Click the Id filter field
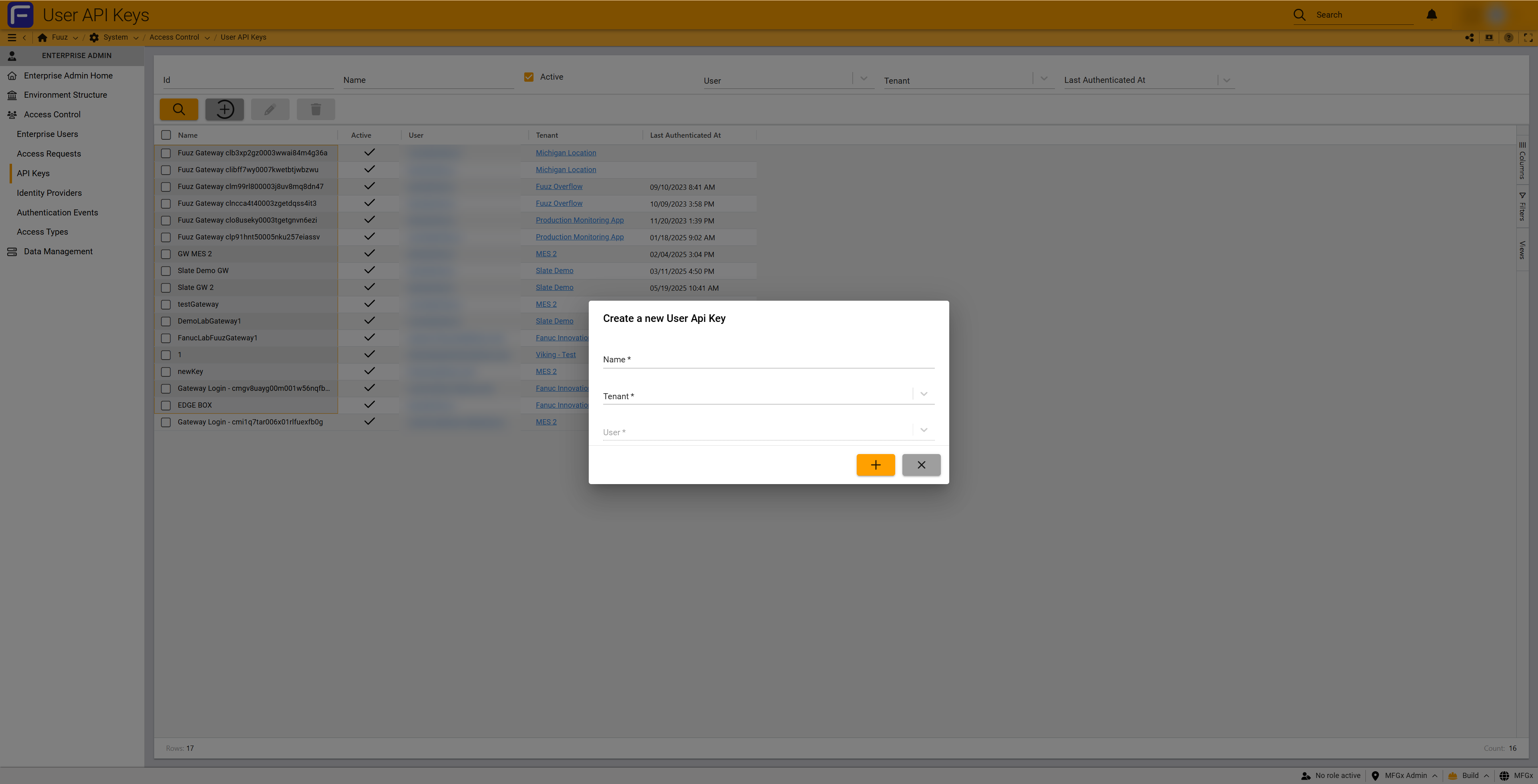Screen dimensions: 1538x784 (x=248, y=80)
